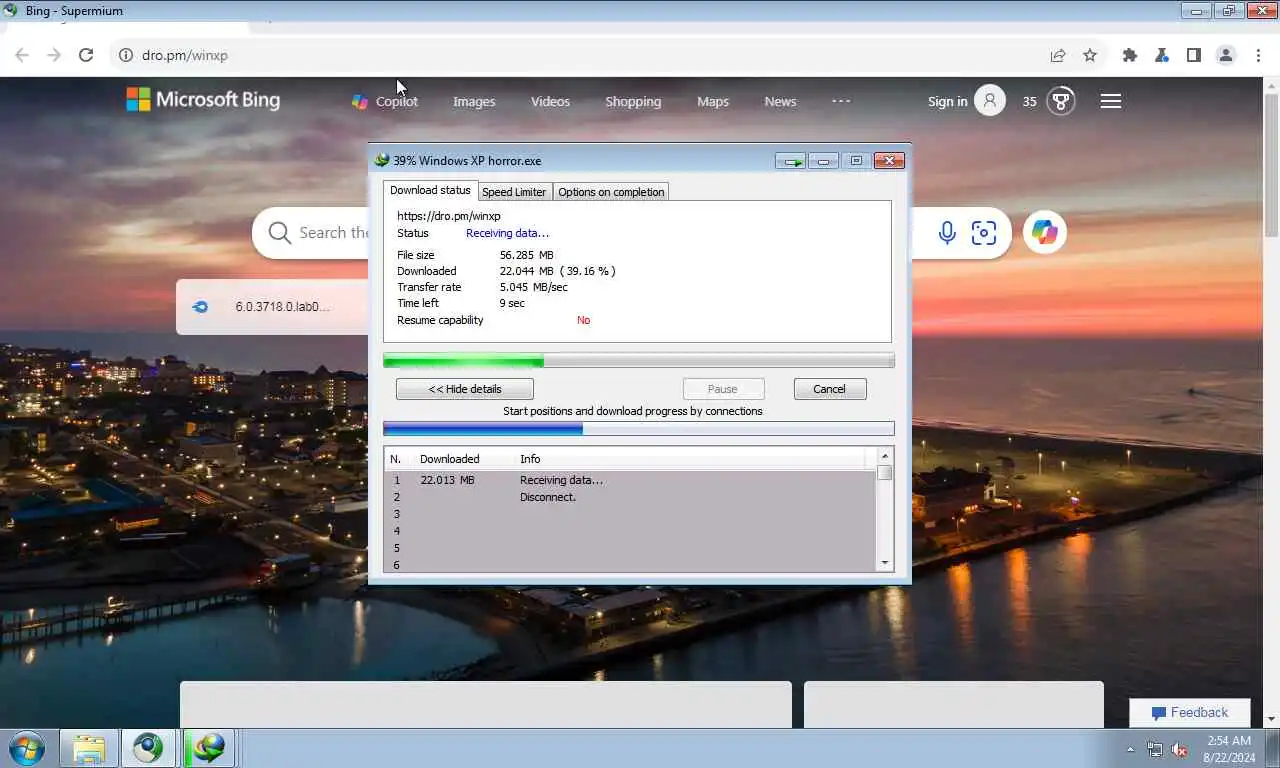The image size is (1280, 768).
Task: Click the Pause download button
Action: [x=723, y=389]
